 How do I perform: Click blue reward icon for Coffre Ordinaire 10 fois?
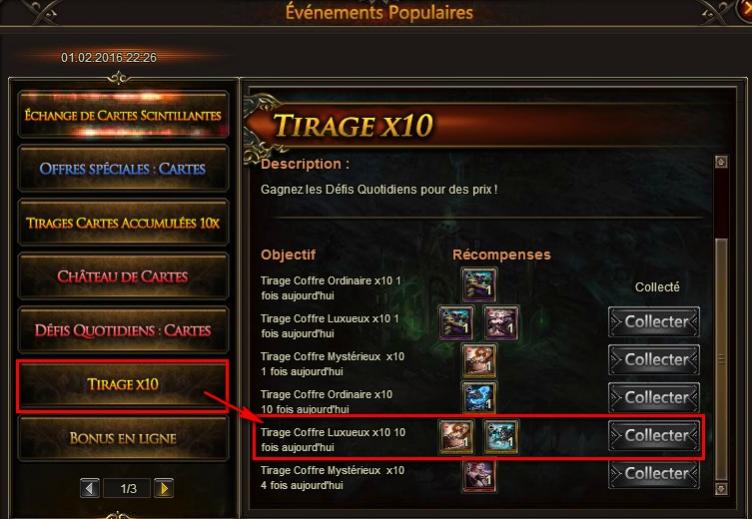[479, 398]
